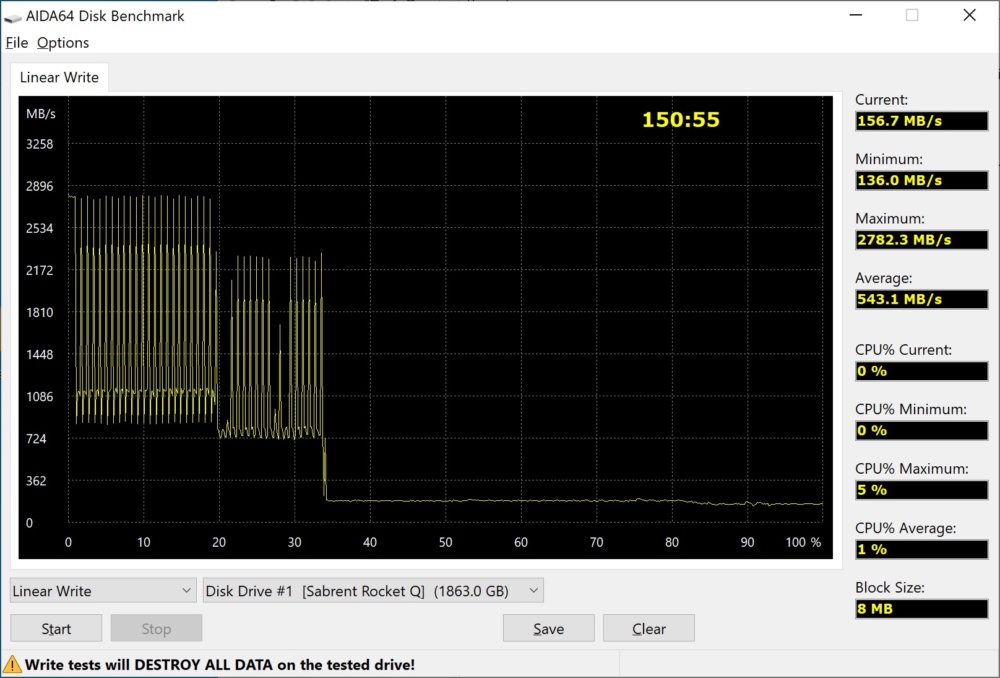Image resolution: width=1000 pixels, height=678 pixels.
Task: Click the AIDA64 disk icon in title bar
Action: [12, 17]
